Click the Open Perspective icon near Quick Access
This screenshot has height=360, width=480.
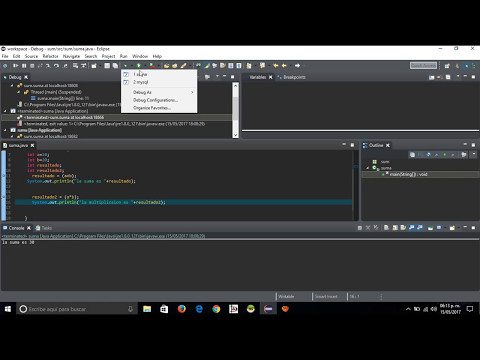point(447,66)
